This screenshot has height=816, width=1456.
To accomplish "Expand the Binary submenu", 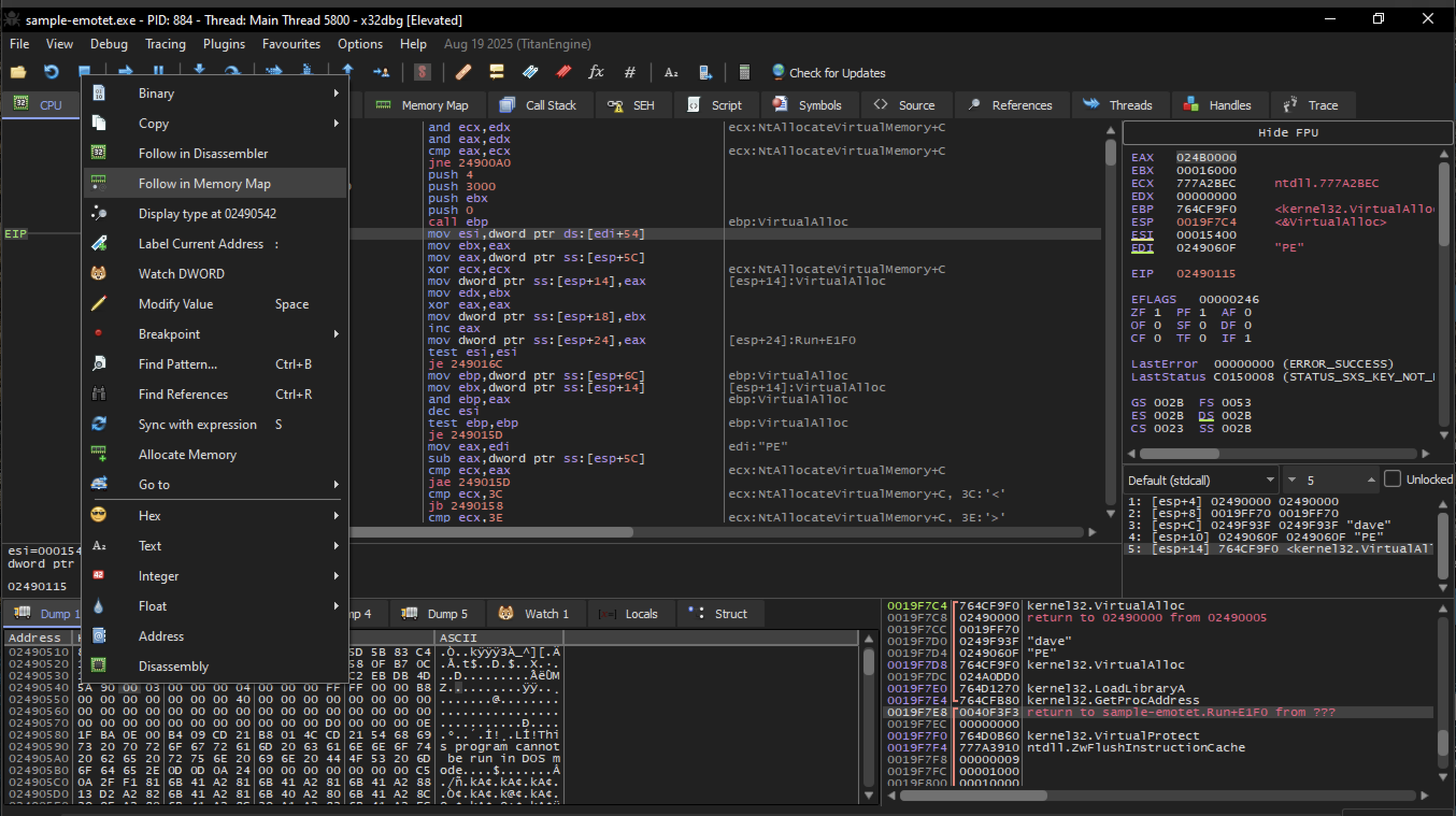I will 215,93.
